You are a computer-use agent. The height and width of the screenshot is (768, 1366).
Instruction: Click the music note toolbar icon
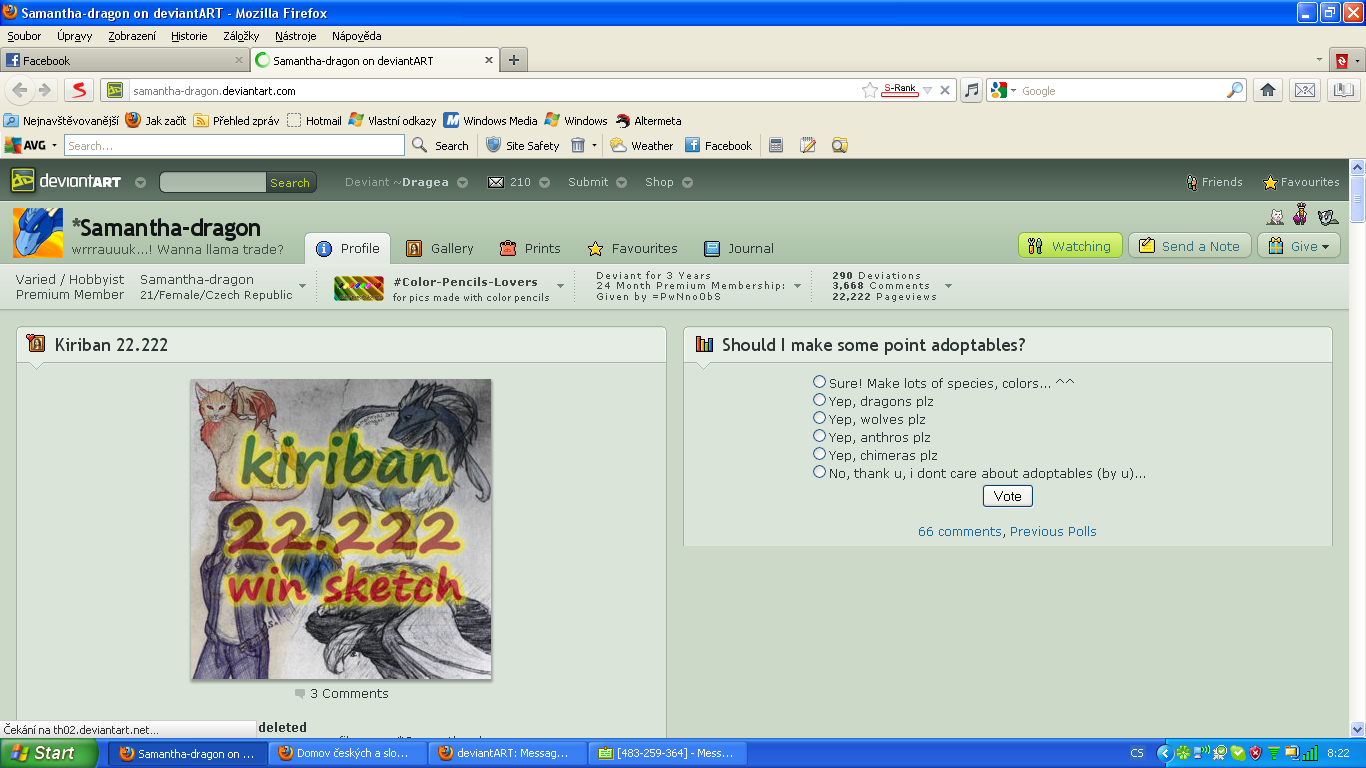971,90
